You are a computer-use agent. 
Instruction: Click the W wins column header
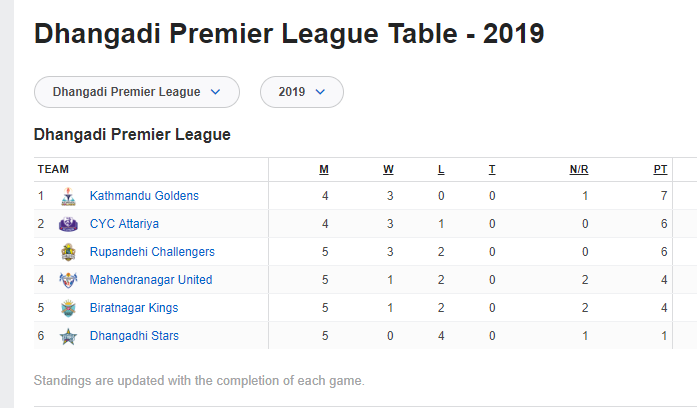pyautogui.click(x=388, y=170)
